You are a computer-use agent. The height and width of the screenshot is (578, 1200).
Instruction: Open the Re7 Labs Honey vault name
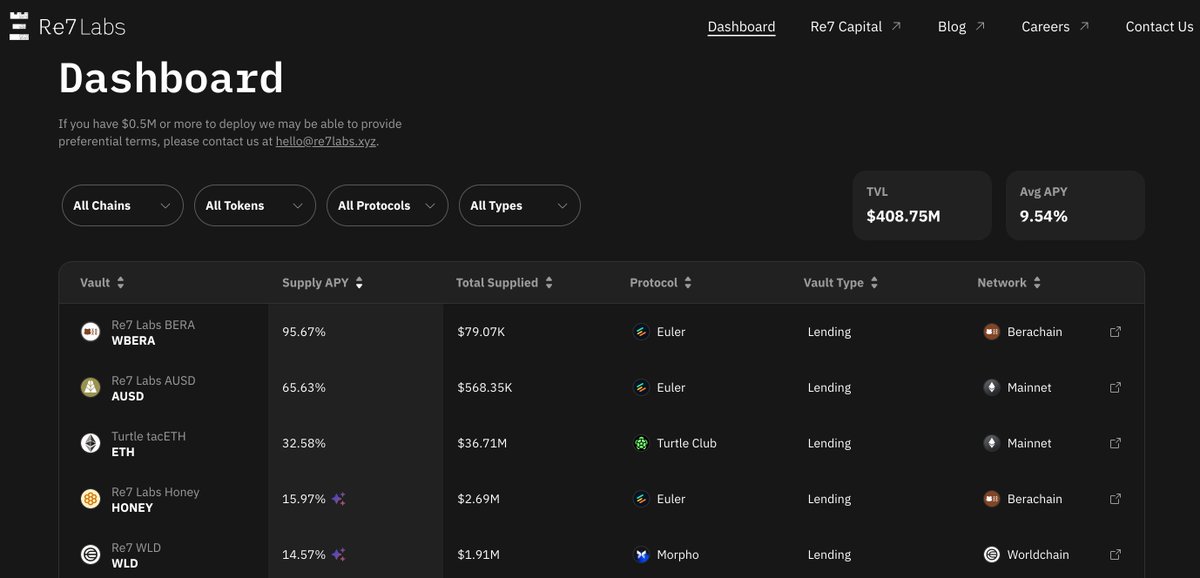(155, 492)
